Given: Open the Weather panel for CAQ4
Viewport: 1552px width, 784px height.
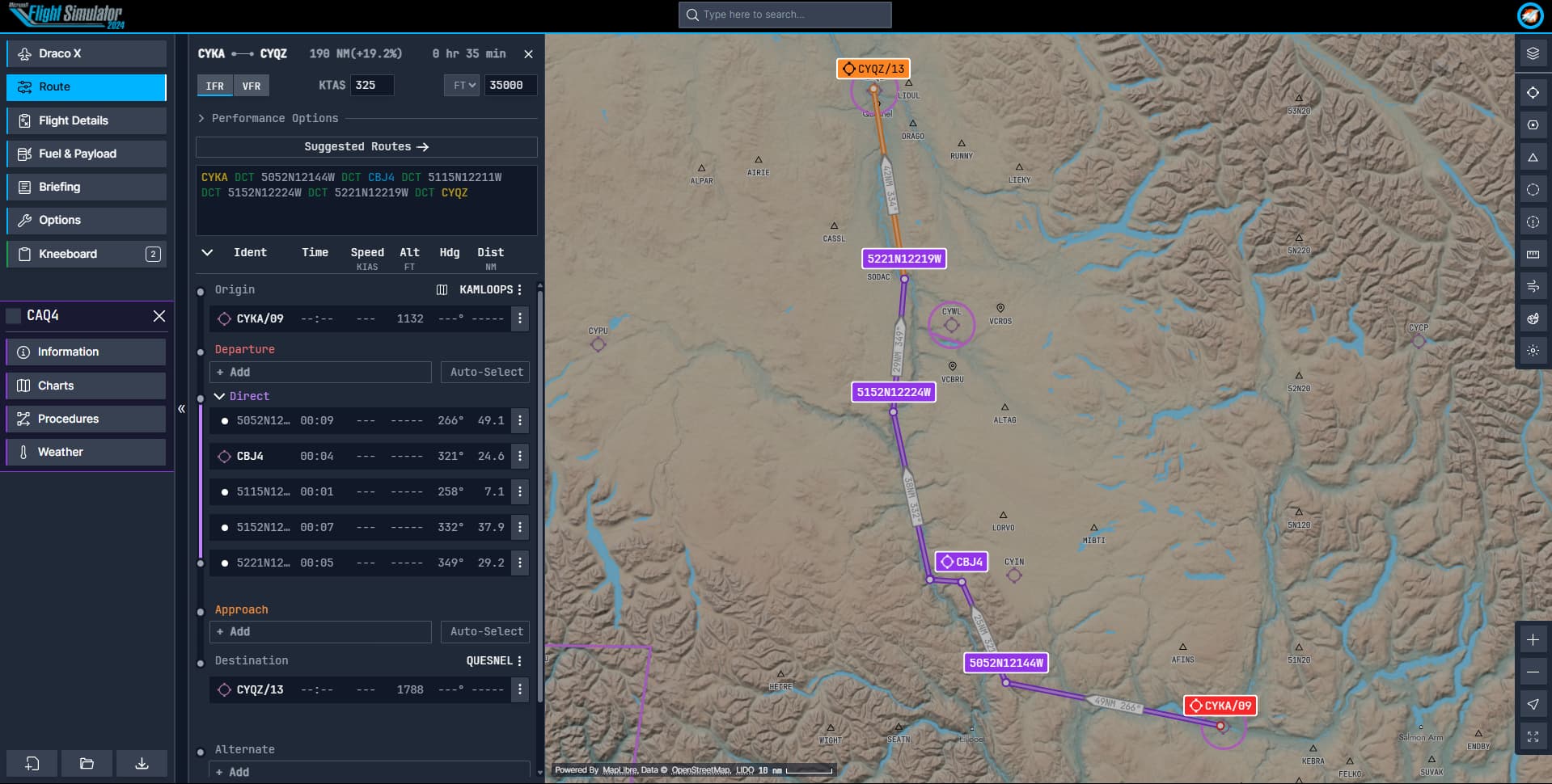Looking at the screenshot, I should pyautogui.click(x=86, y=452).
